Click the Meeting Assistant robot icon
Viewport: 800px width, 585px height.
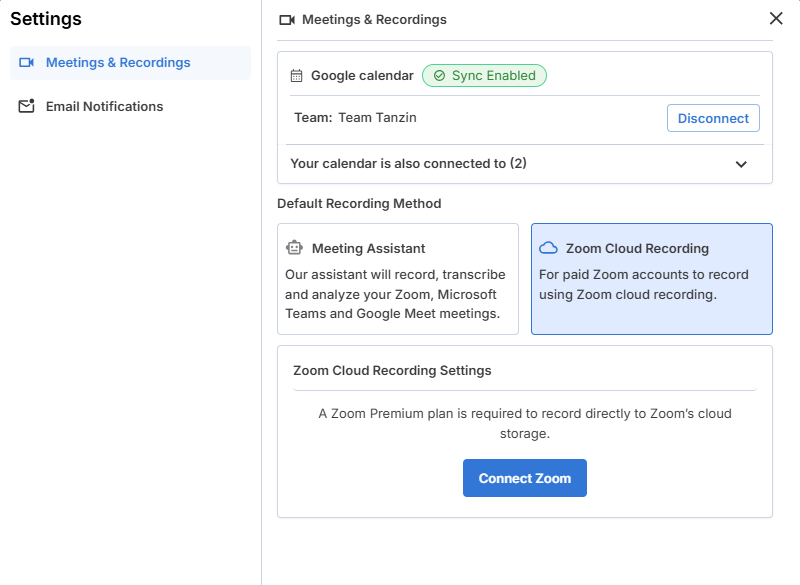[294, 248]
